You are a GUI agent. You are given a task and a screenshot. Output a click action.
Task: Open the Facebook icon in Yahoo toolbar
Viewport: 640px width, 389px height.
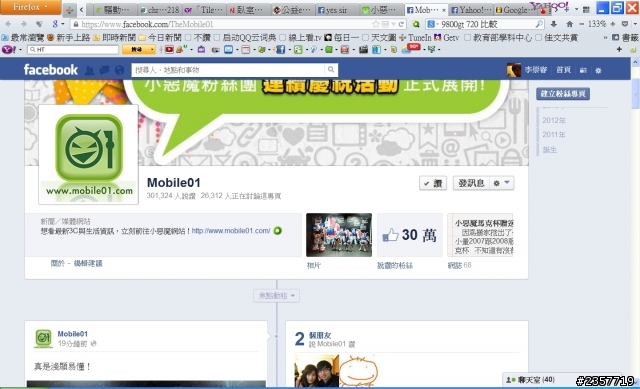pos(280,50)
